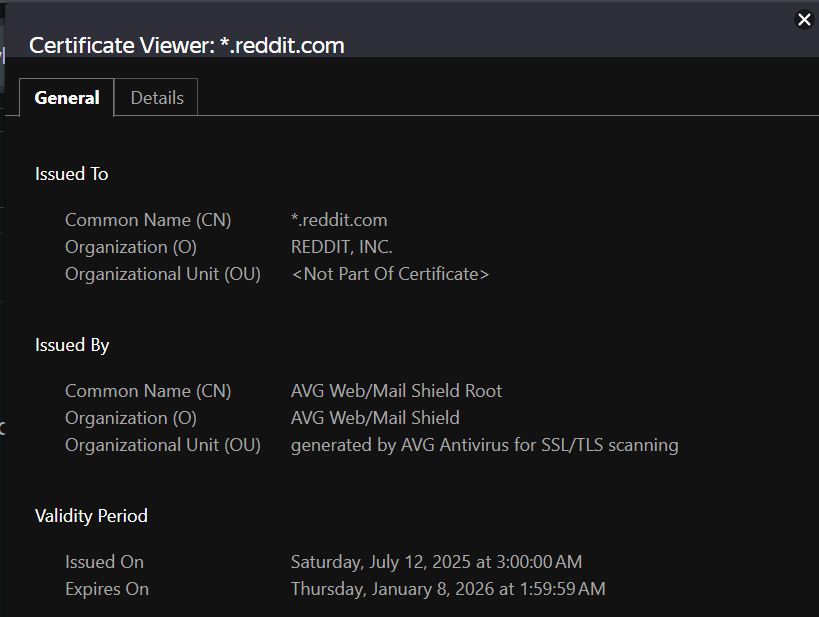This screenshot has height=617, width=819.
Task: Select the '*.reddit.com' common name value
Action: 339,220
